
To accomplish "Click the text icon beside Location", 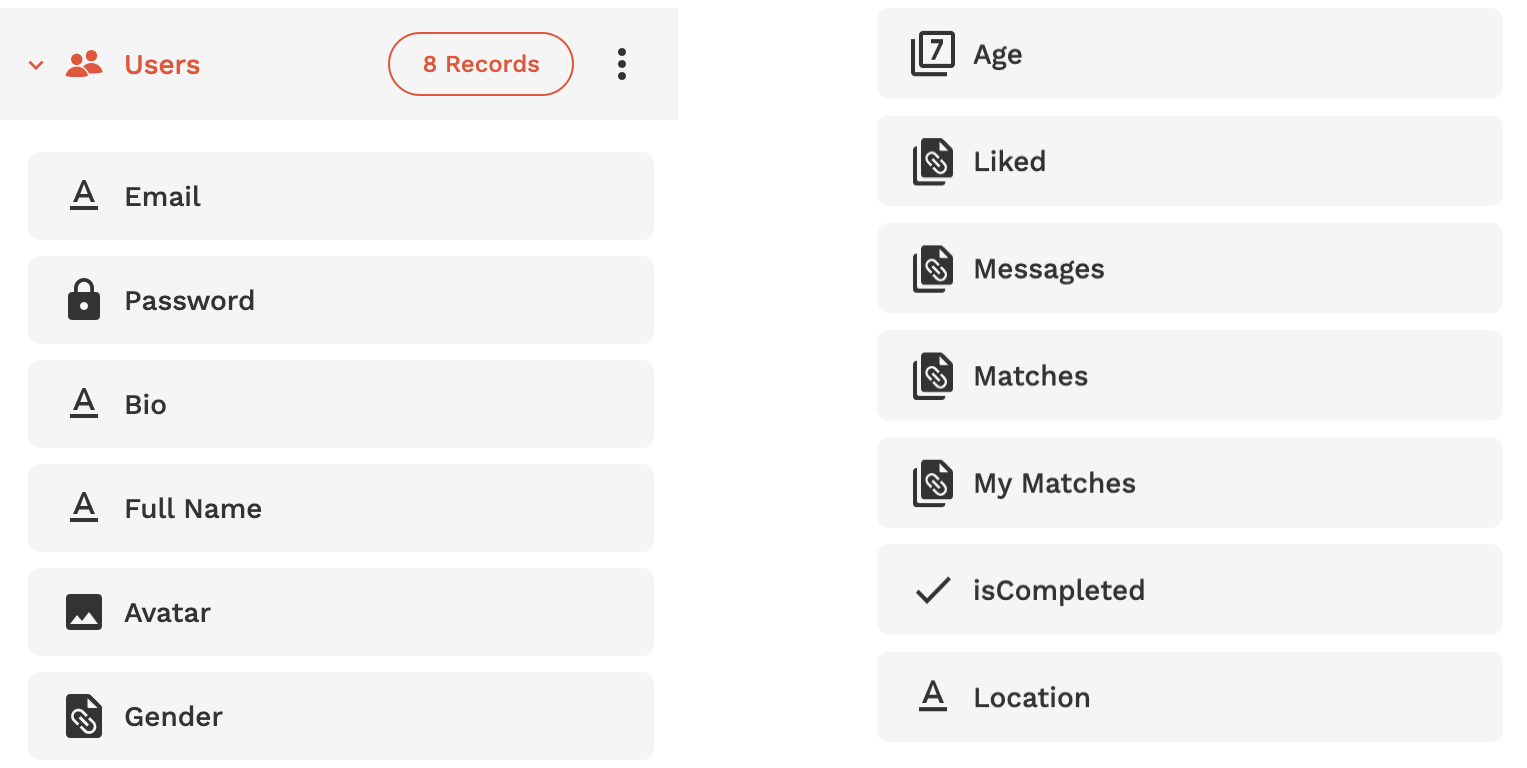I will coord(932,696).
